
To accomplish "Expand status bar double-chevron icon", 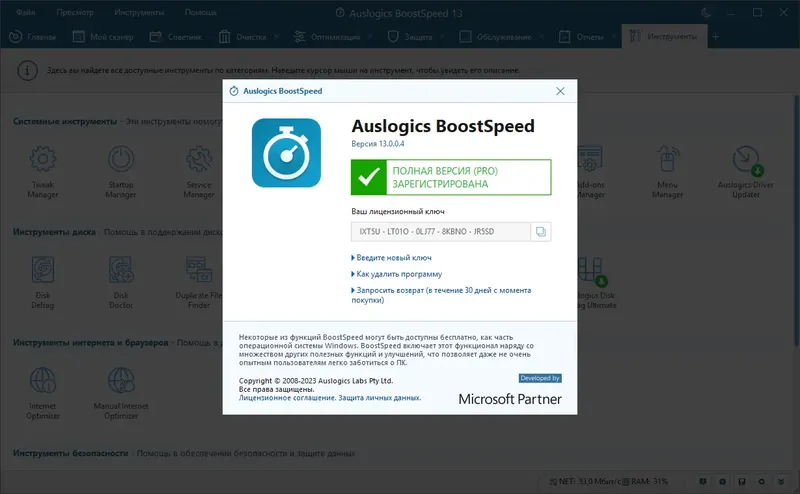I will [x=781, y=481].
